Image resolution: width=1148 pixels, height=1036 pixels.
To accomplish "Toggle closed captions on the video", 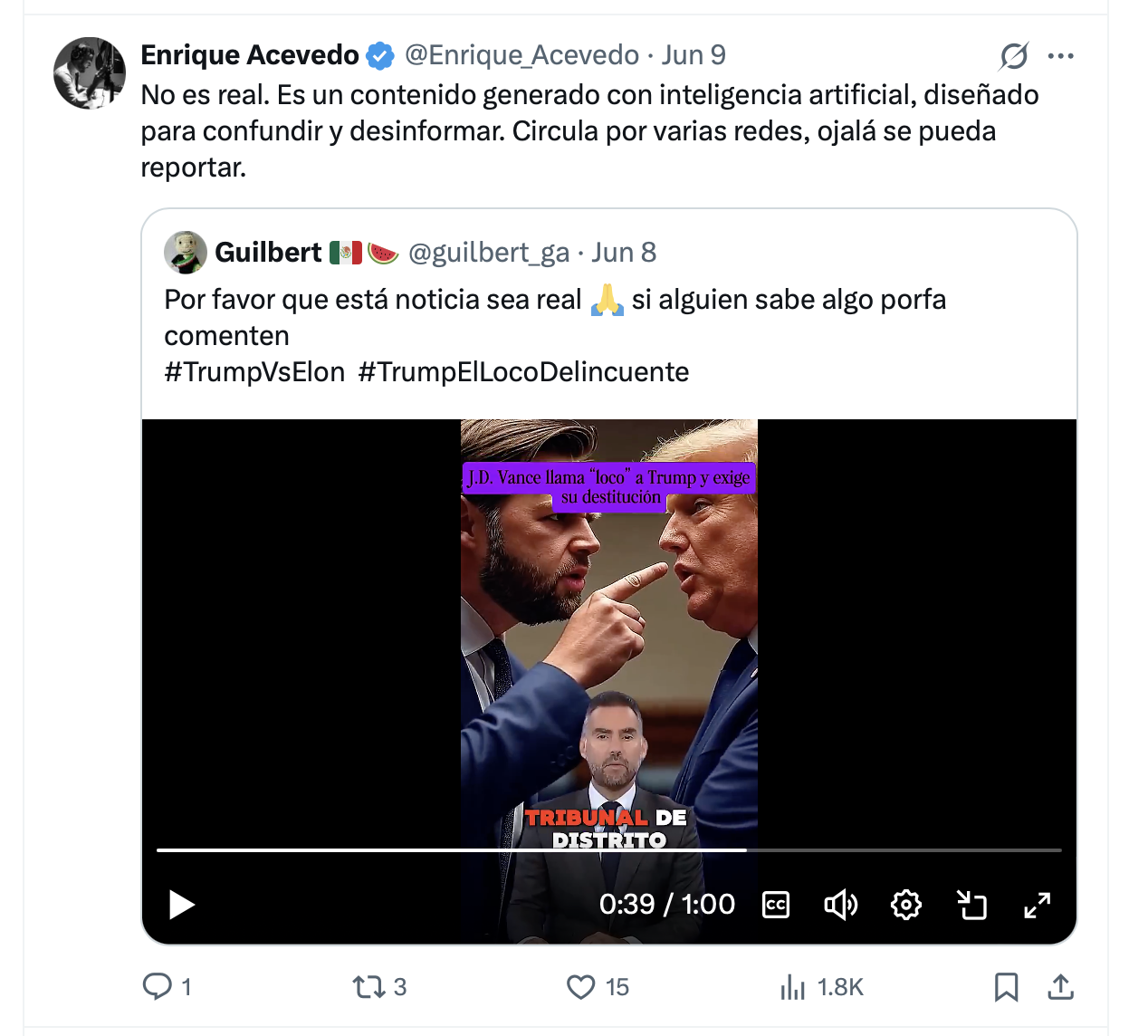I will (x=776, y=905).
